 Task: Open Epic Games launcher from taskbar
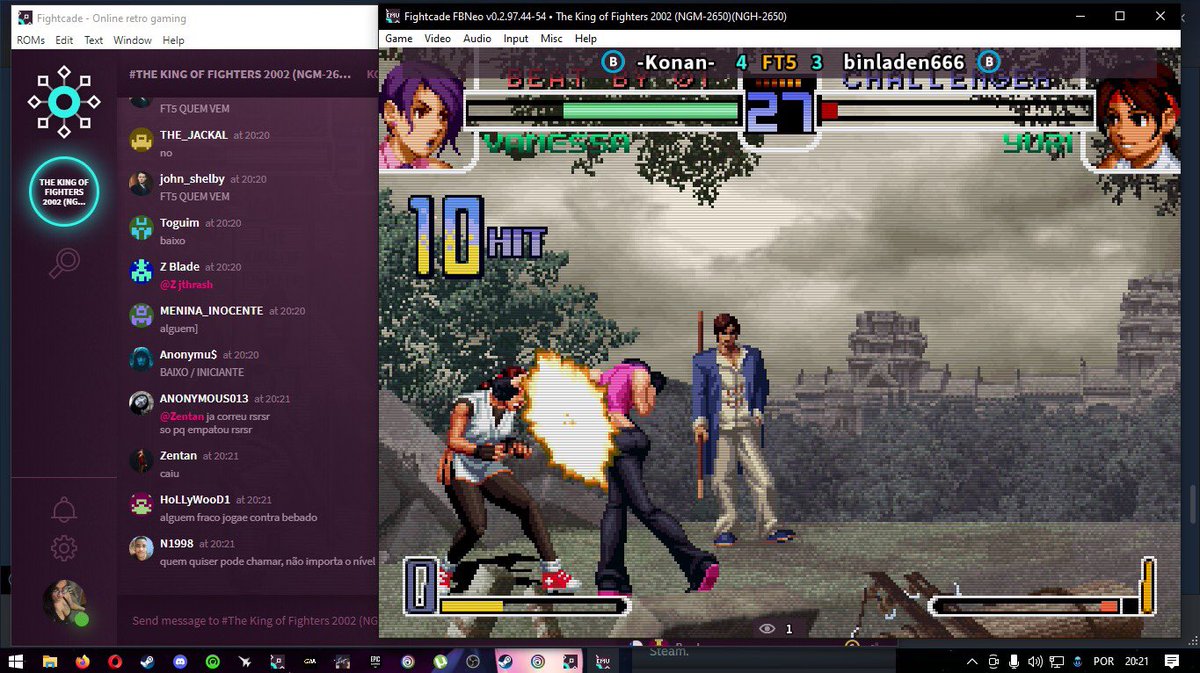coord(375,661)
